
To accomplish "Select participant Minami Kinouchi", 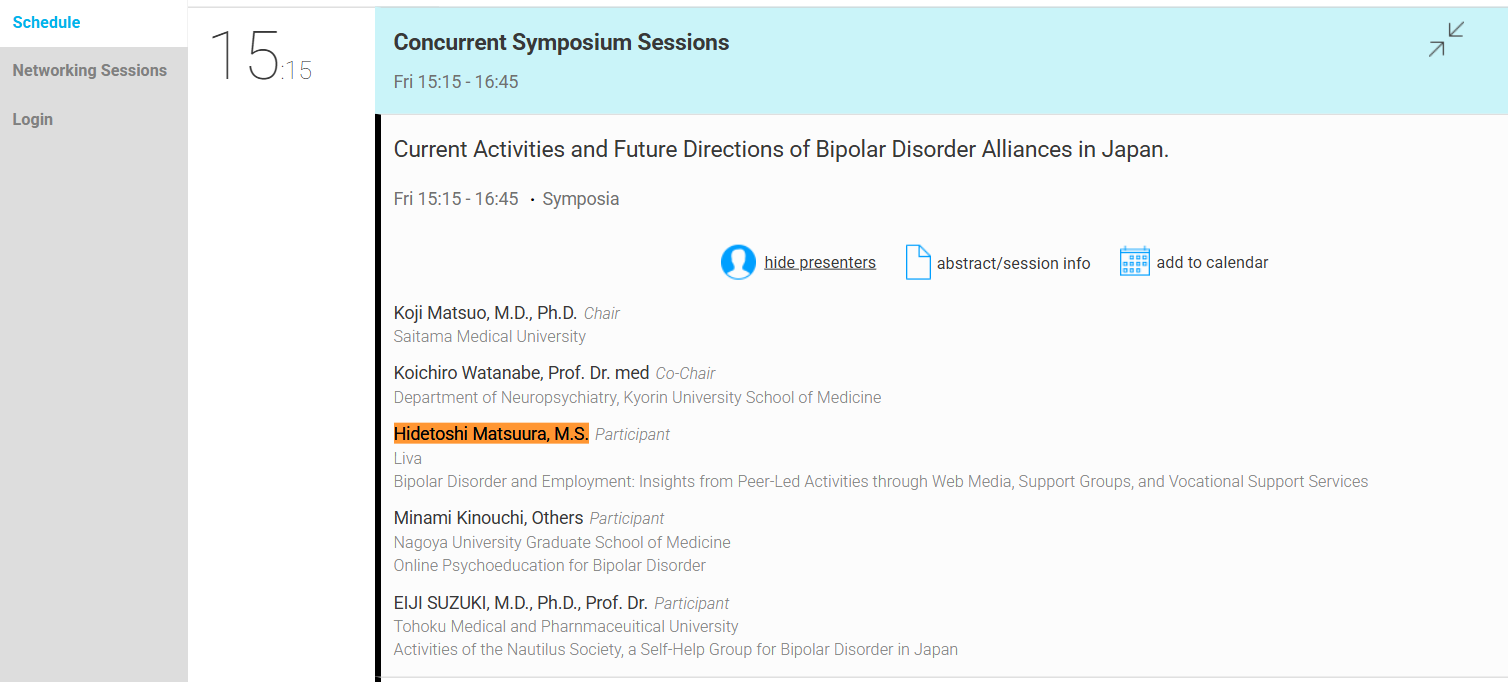I will 488,518.
